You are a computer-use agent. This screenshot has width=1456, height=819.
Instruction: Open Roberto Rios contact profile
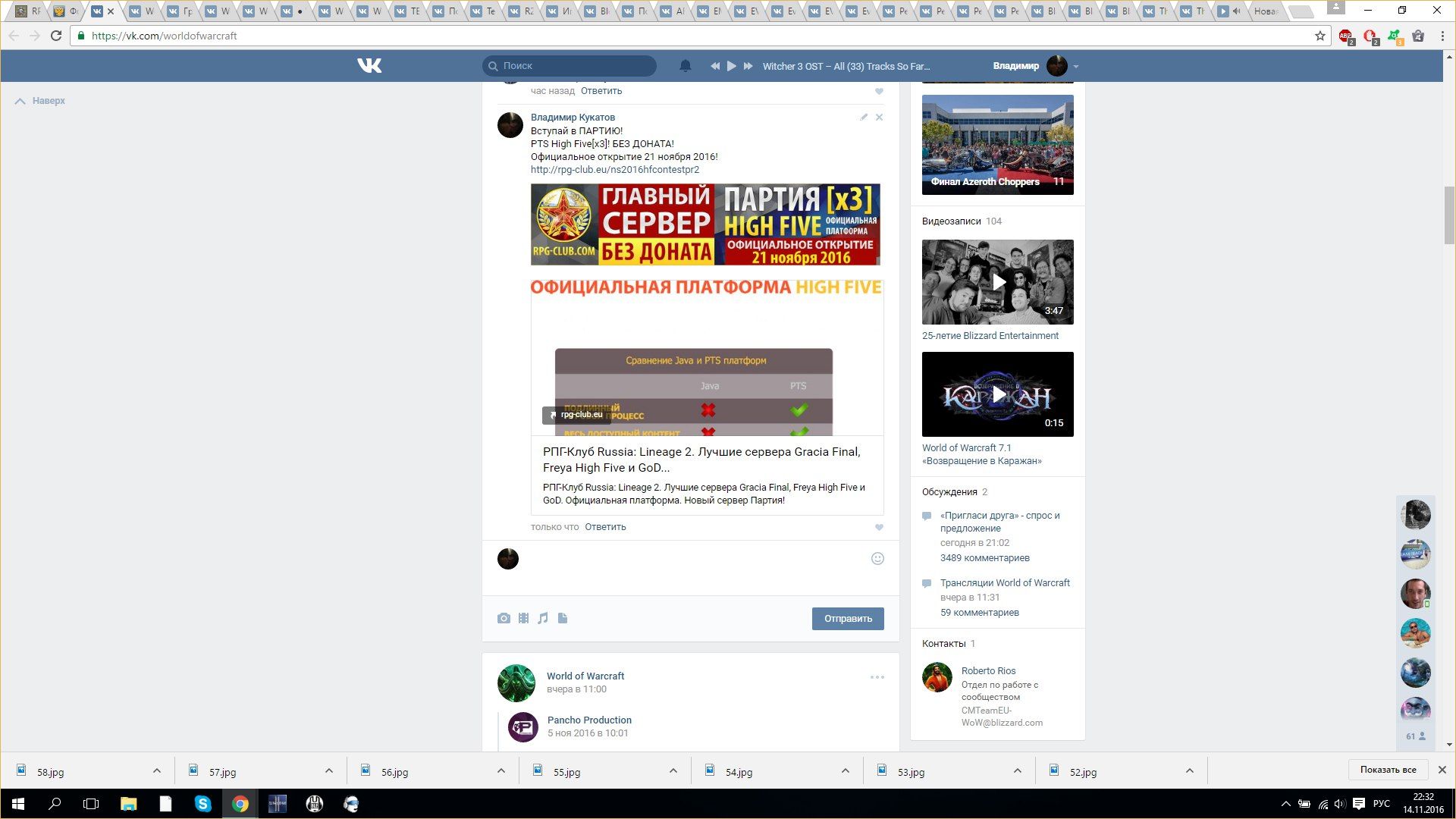(x=988, y=671)
